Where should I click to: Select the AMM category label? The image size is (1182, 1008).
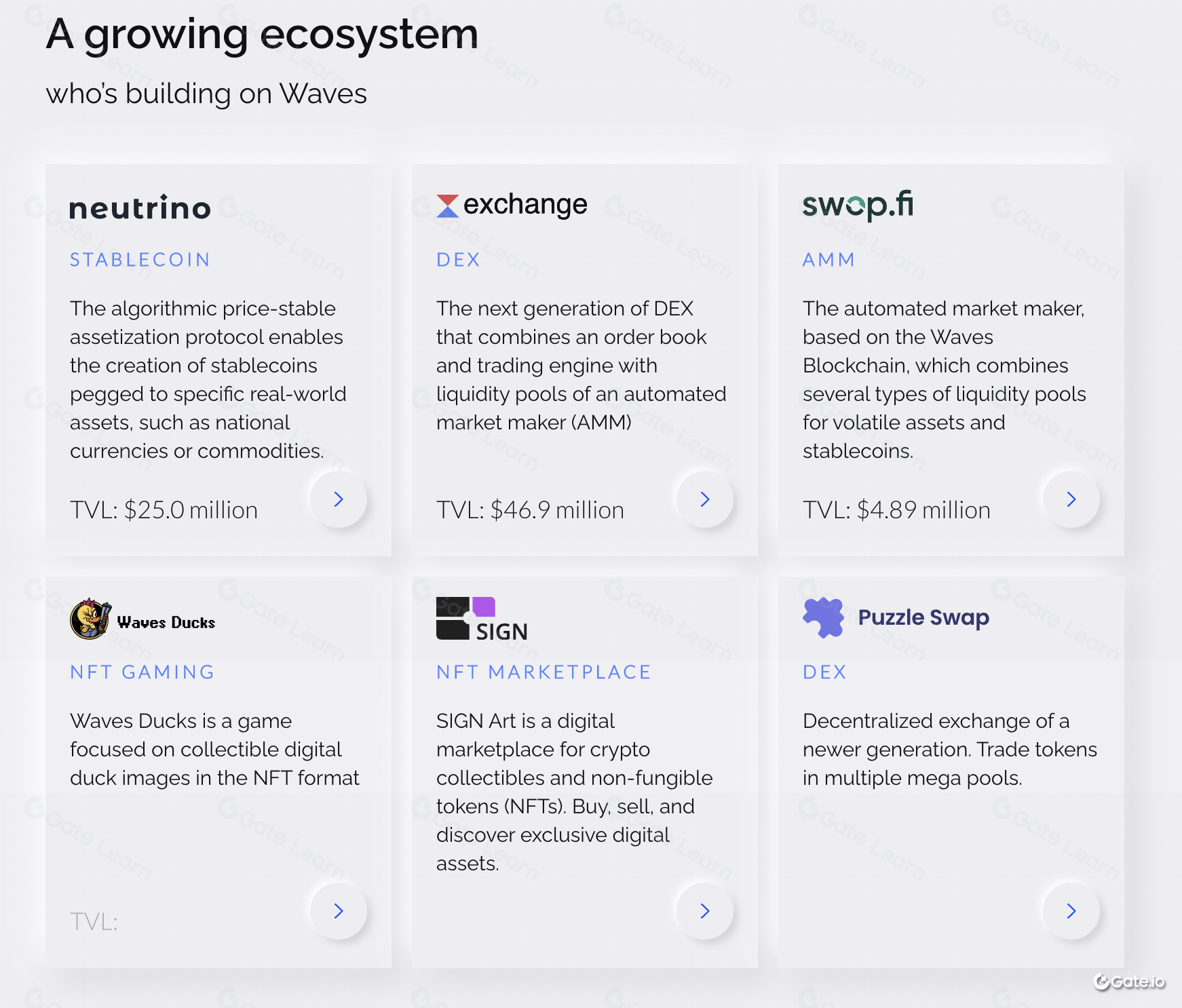tap(828, 260)
